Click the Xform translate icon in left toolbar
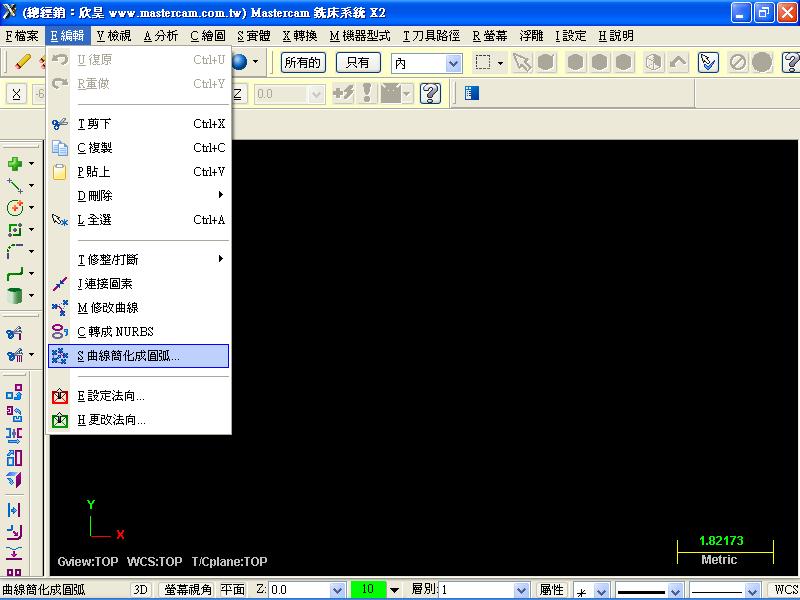 point(14,392)
